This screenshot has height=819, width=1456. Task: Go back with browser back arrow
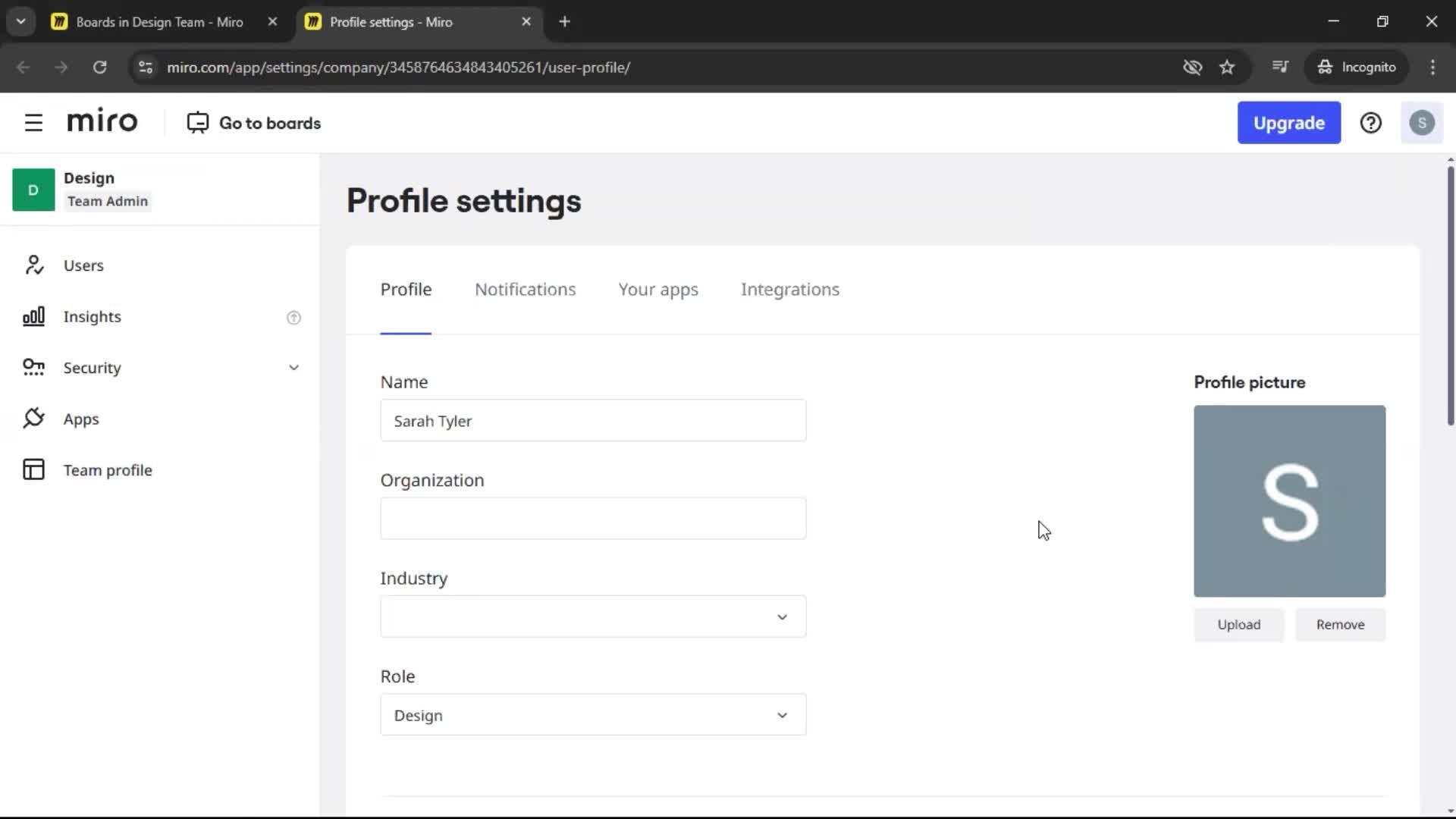coord(23,67)
